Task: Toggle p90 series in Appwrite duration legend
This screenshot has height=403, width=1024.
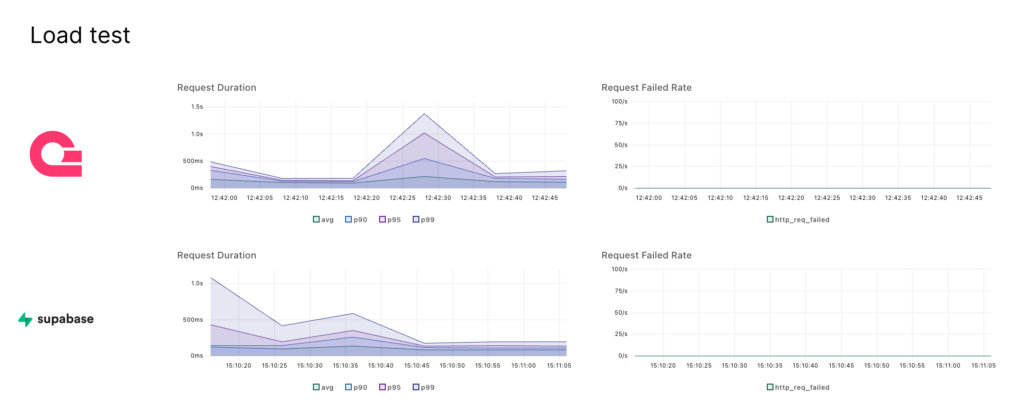Action: pyautogui.click(x=355, y=218)
